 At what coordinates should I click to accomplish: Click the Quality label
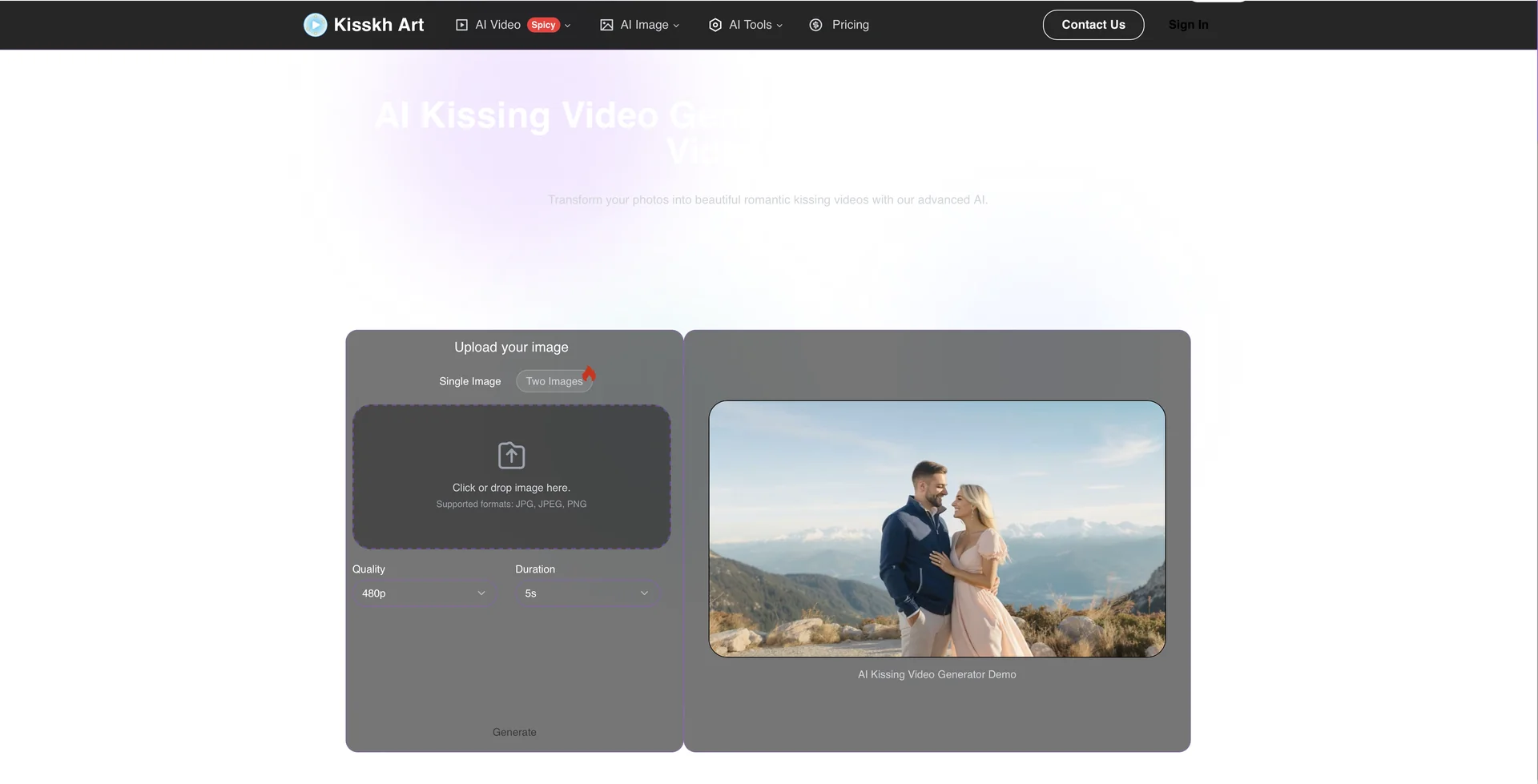368,569
